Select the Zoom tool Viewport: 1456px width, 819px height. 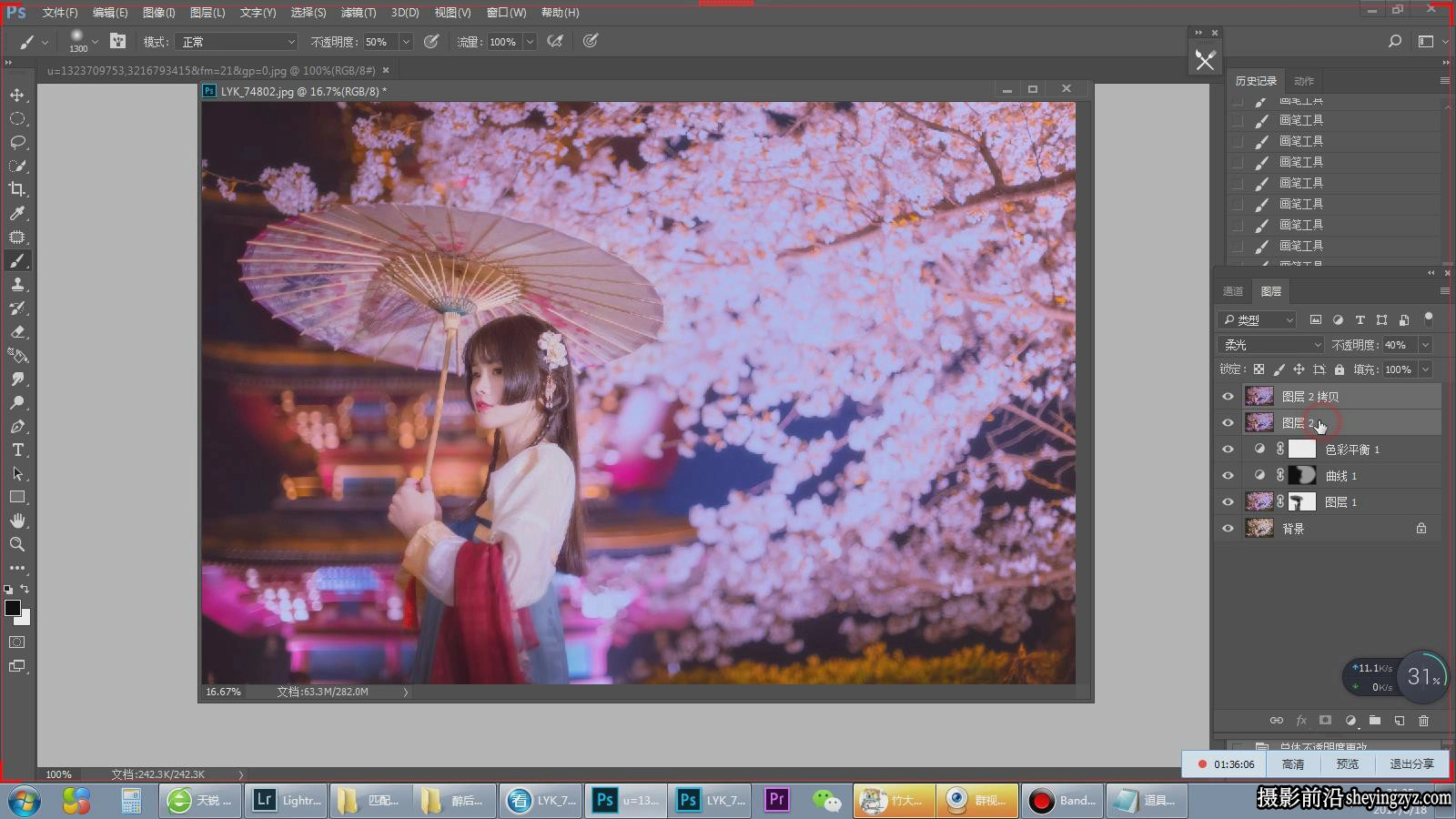point(17,544)
